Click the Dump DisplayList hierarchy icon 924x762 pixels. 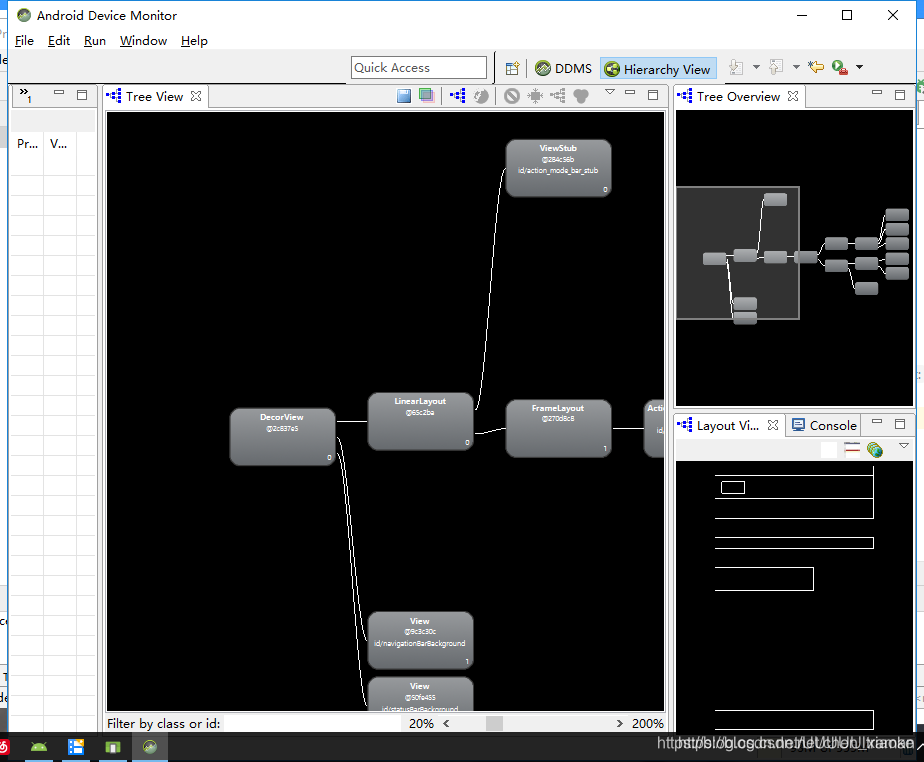[557, 95]
